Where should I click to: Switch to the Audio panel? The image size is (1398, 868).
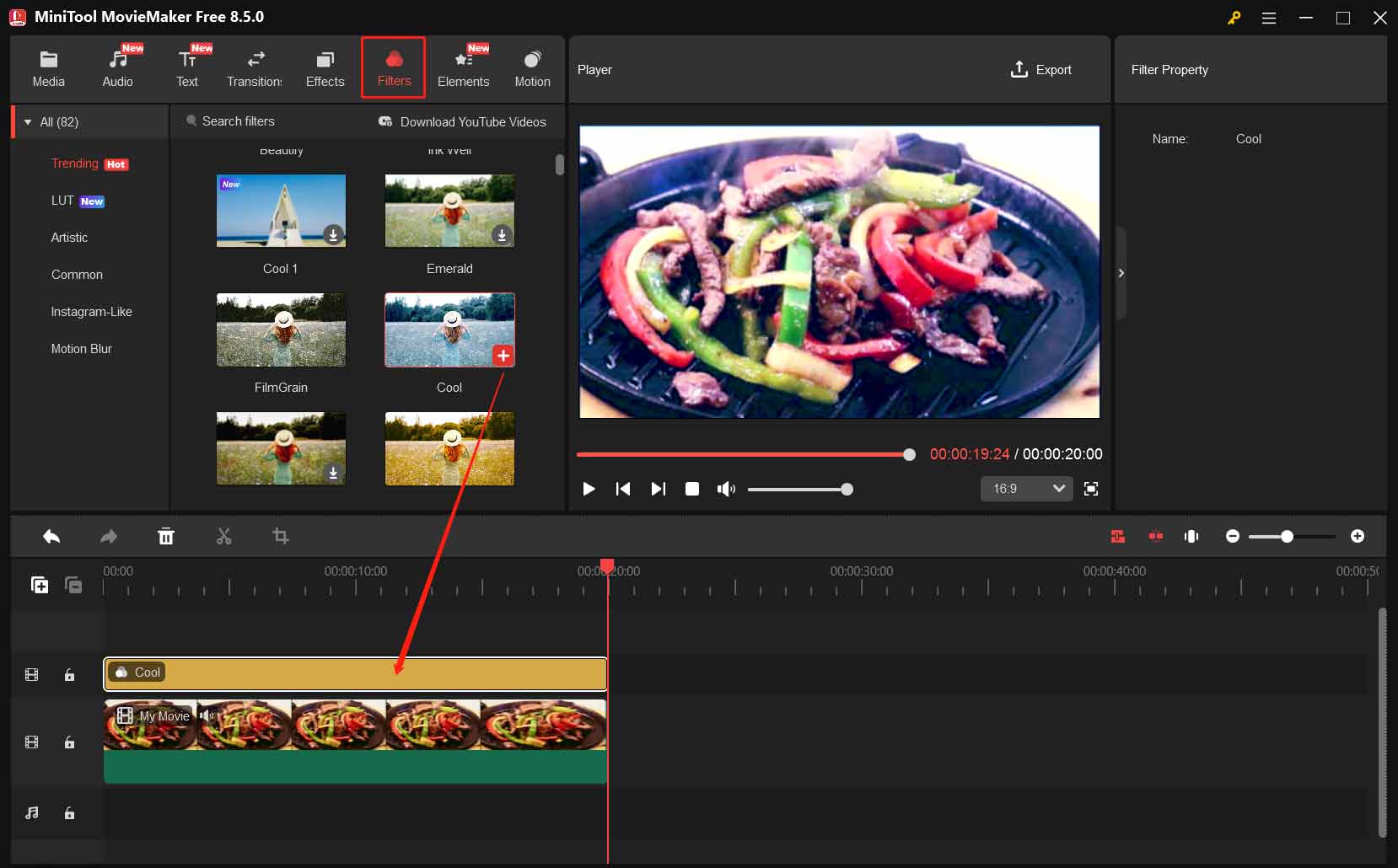[x=117, y=67]
